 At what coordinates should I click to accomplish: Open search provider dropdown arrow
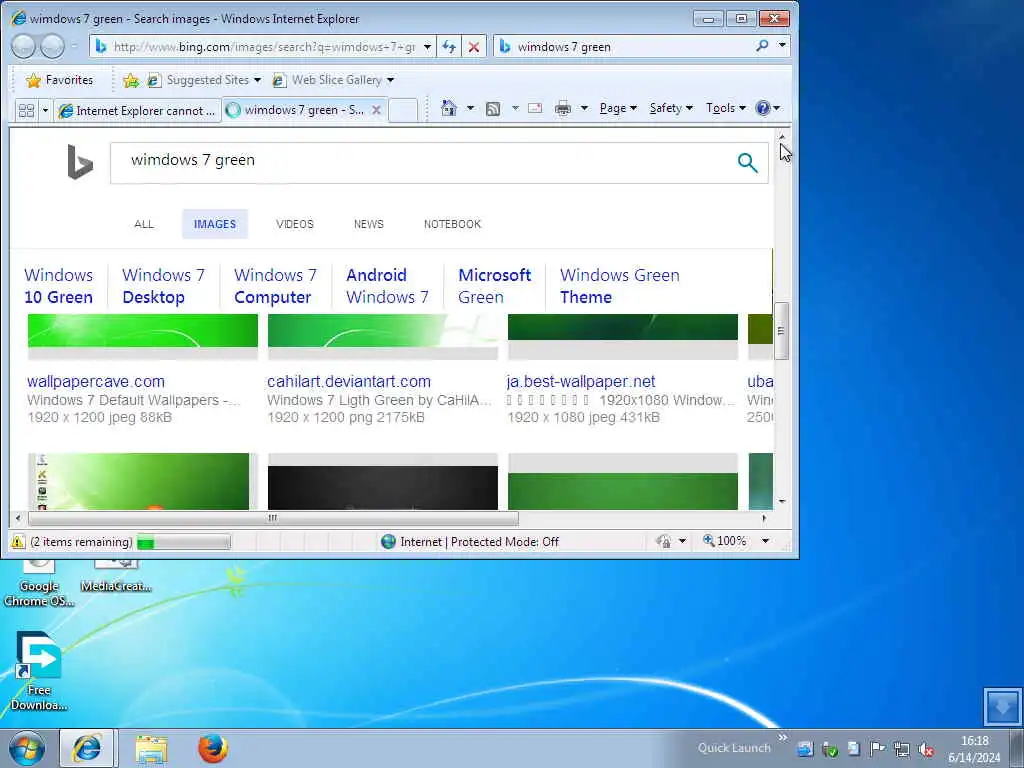(782, 46)
